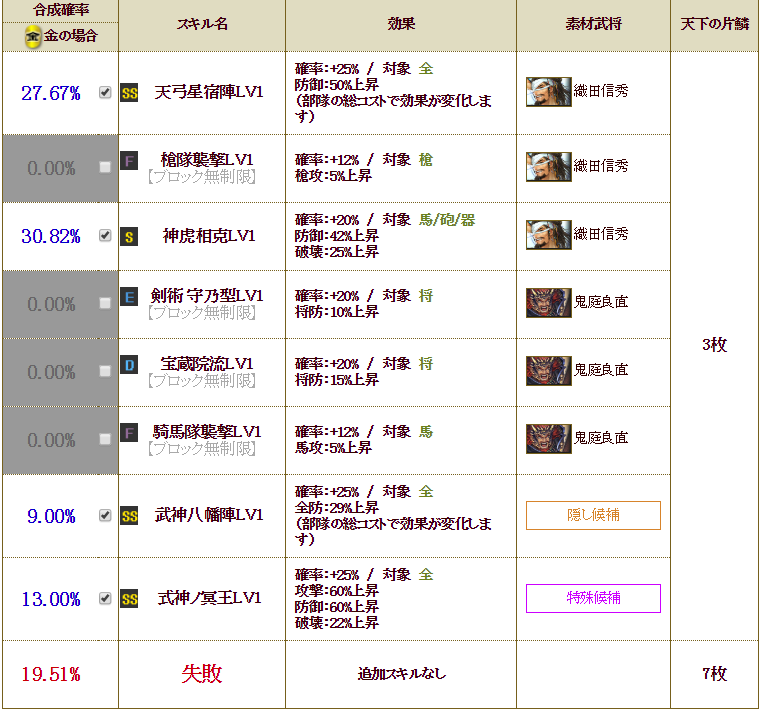Select skill name 天弓星宿陣LV1
763x709 pixels.
[209, 92]
